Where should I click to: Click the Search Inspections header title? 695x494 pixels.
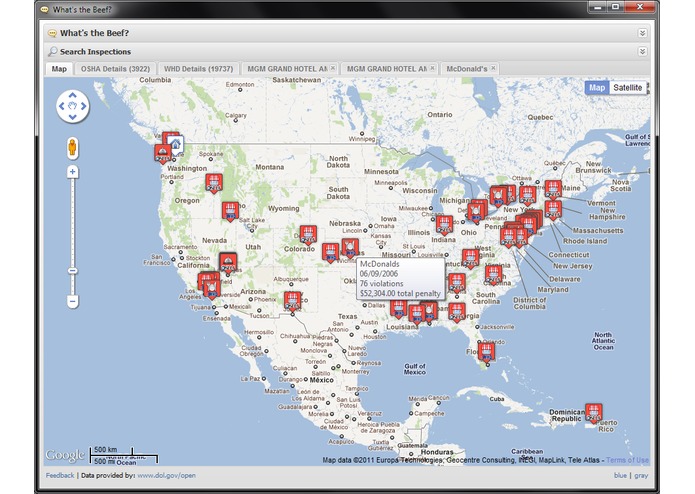point(95,52)
